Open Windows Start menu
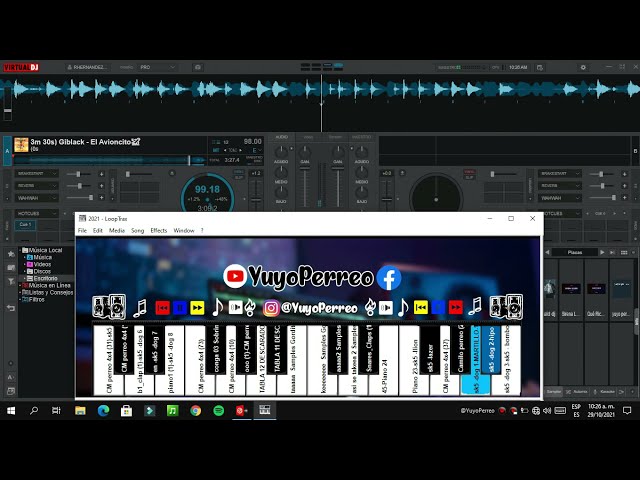640x480 pixels. coord(11,411)
